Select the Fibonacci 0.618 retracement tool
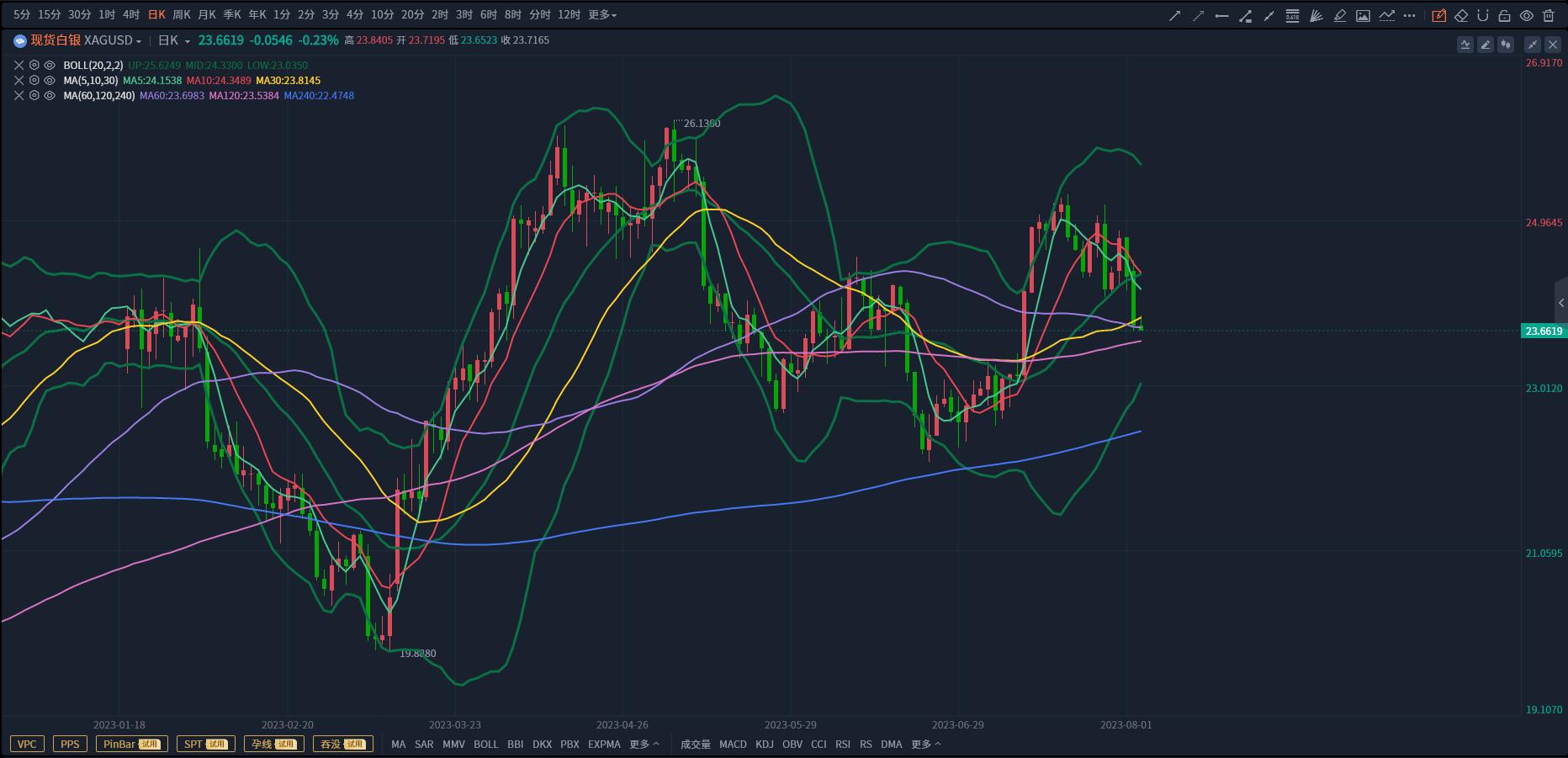The height and width of the screenshot is (758, 1568). (x=1292, y=15)
